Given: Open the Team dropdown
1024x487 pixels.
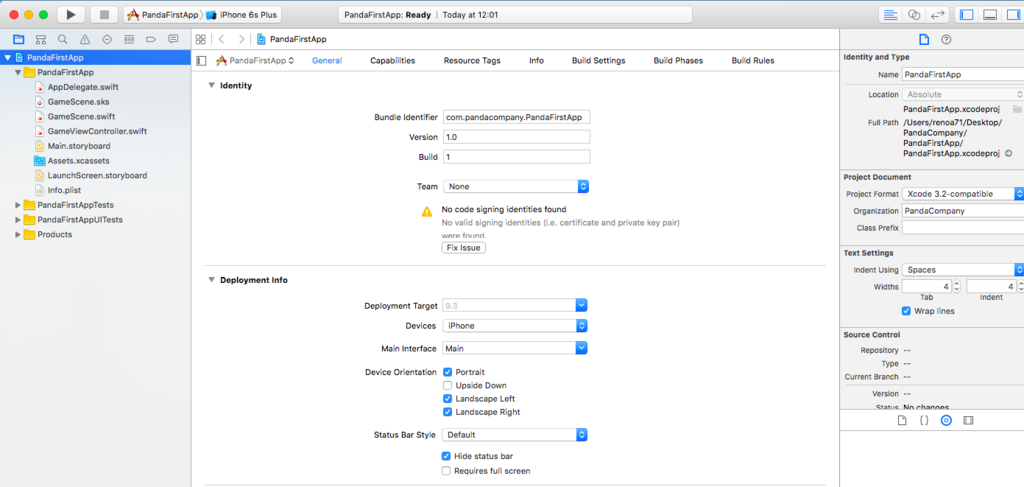Looking at the screenshot, I should tap(516, 187).
